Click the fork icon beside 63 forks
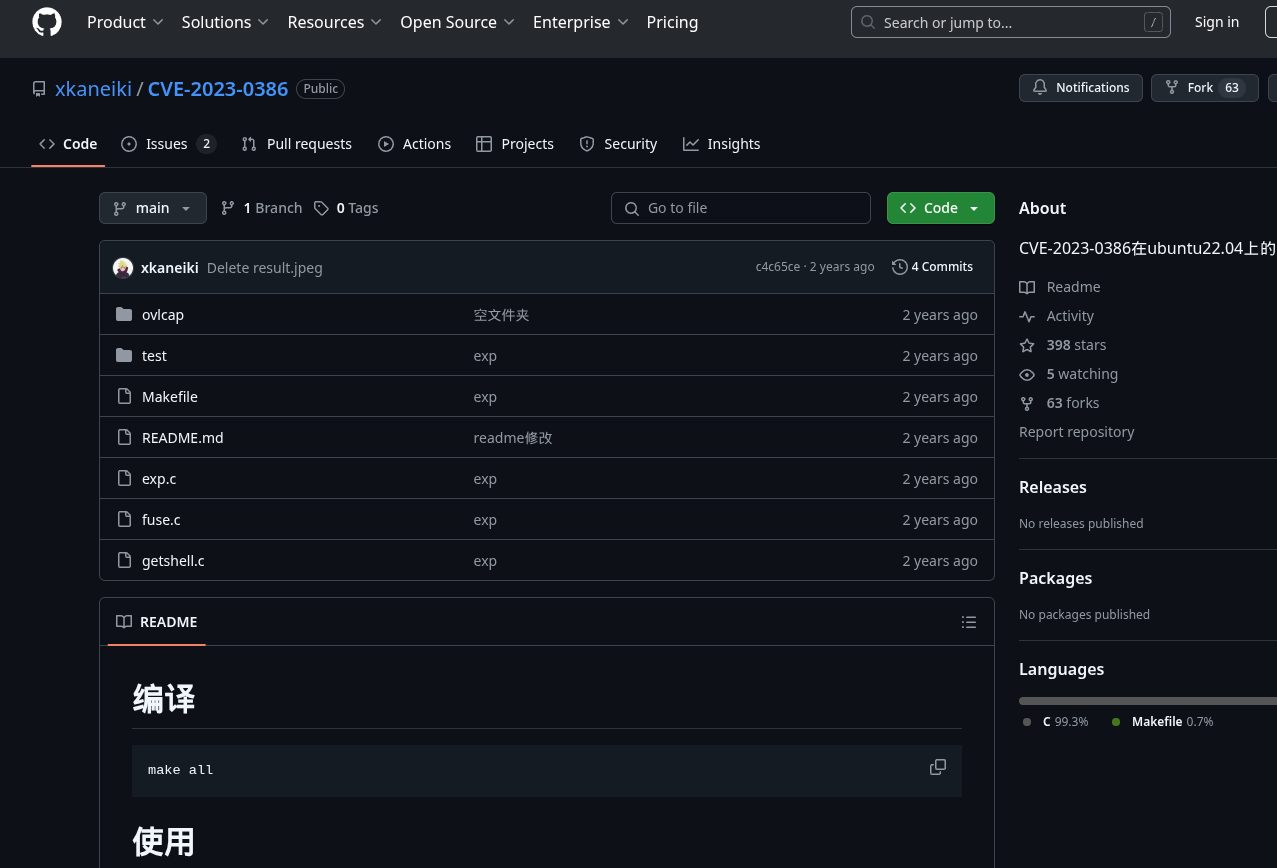 coord(1027,403)
